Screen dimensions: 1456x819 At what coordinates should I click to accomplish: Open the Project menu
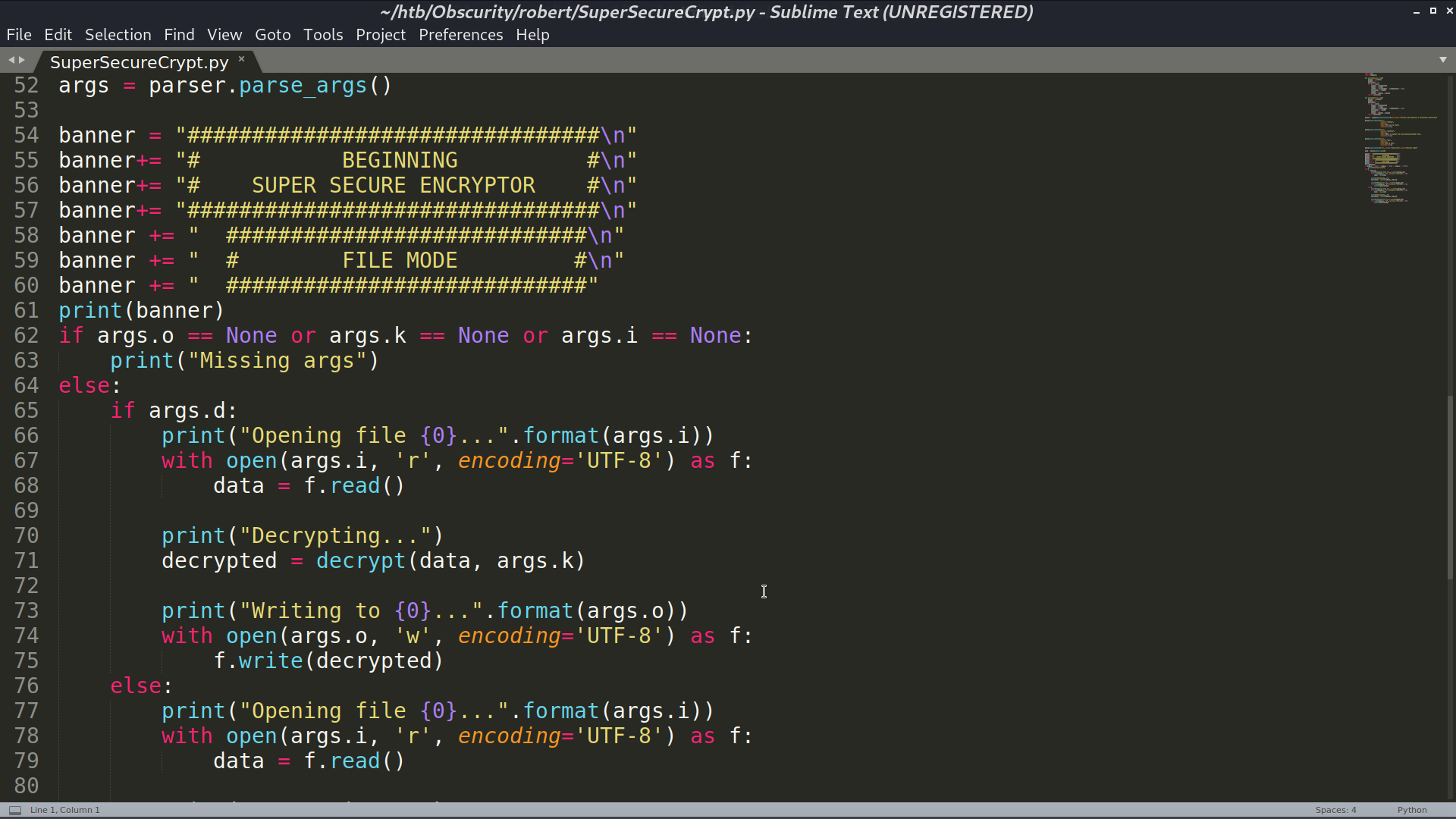(x=381, y=35)
